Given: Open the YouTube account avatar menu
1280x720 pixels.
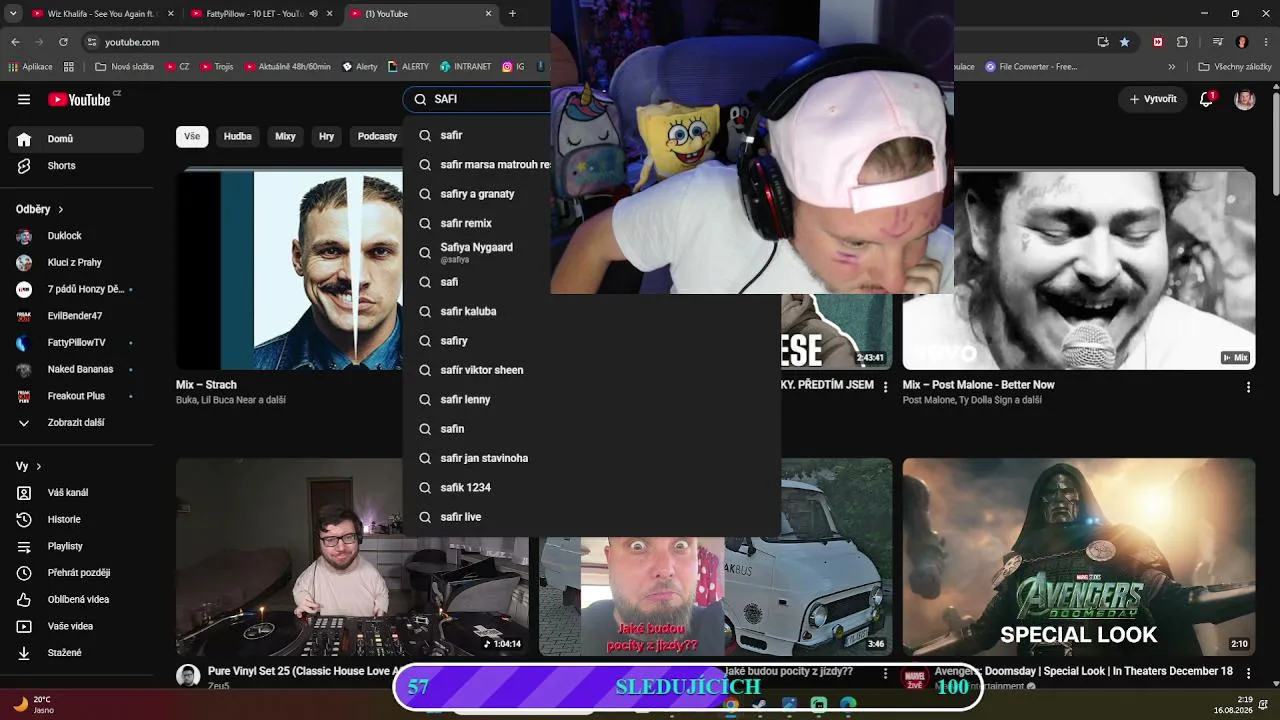Looking at the screenshot, I should coord(1245,99).
